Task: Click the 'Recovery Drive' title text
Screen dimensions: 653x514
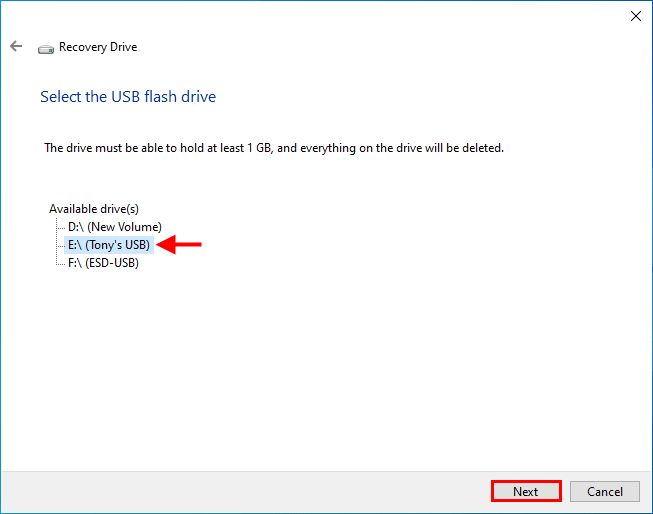Action: click(98, 47)
